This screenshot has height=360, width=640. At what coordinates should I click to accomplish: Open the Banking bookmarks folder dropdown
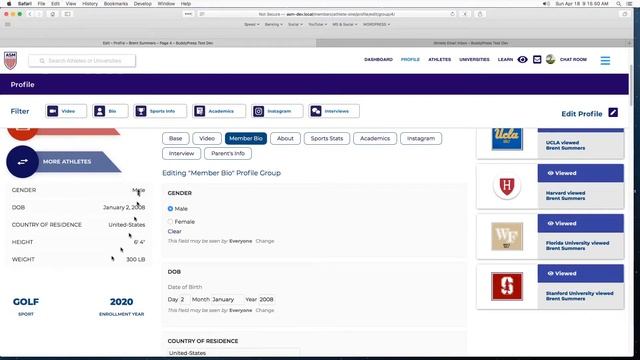coord(273,24)
